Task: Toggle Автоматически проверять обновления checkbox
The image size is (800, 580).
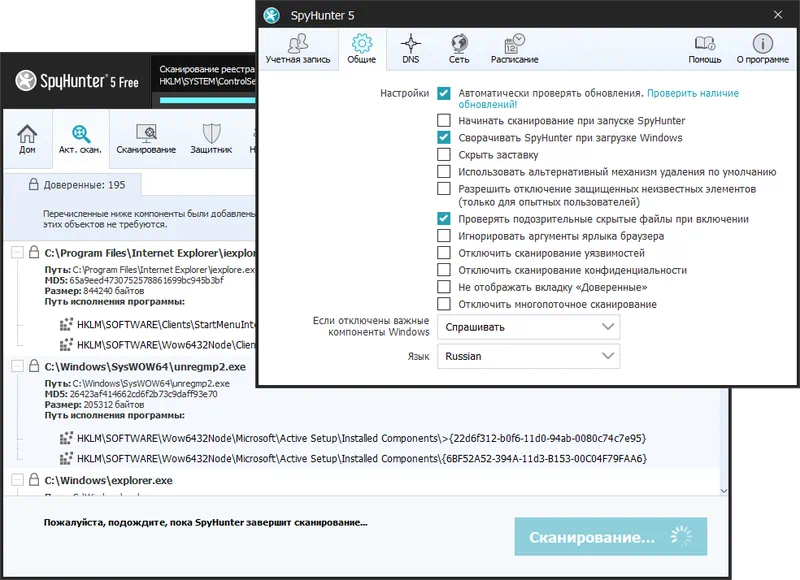Action: click(444, 93)
